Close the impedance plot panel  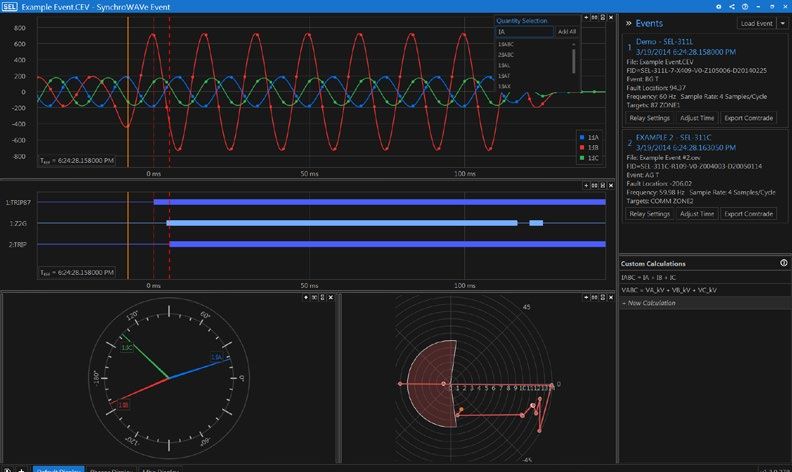coord(611,297)
